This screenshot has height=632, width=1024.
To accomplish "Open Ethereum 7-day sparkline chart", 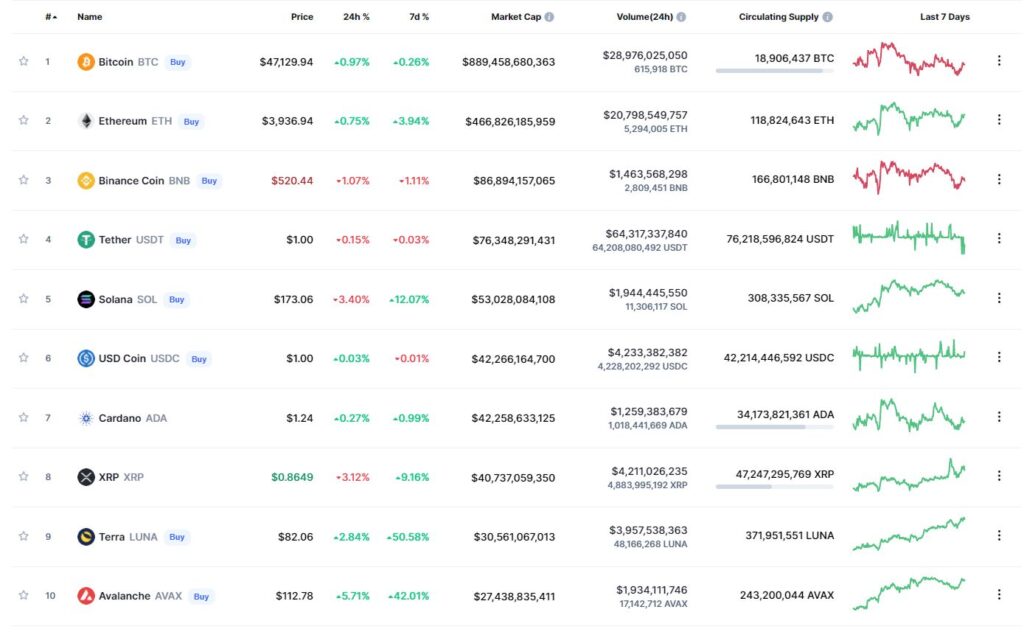I will coord(908,119).
